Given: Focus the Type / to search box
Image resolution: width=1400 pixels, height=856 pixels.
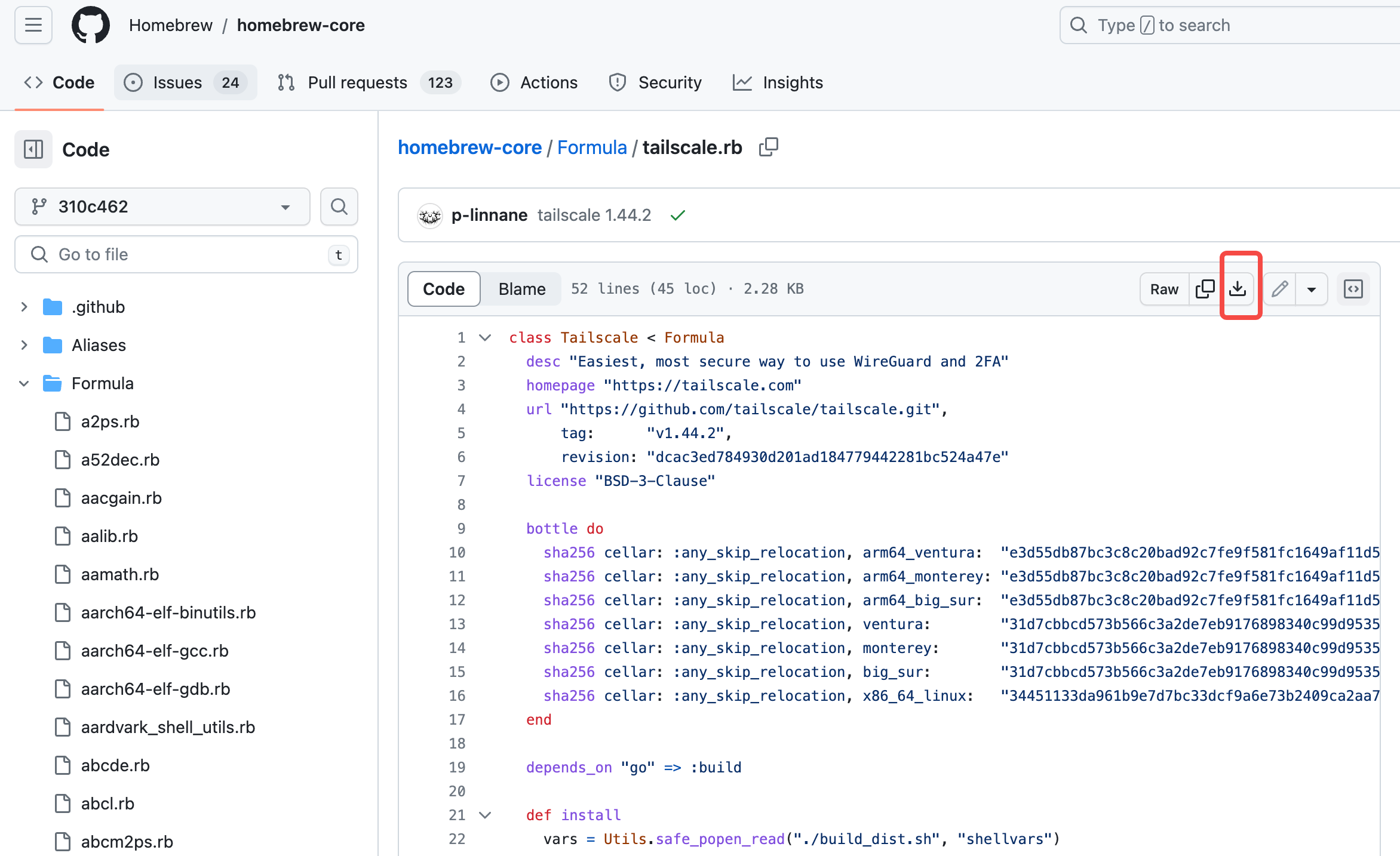Looking at the screenshot, I should [1230, 25].
